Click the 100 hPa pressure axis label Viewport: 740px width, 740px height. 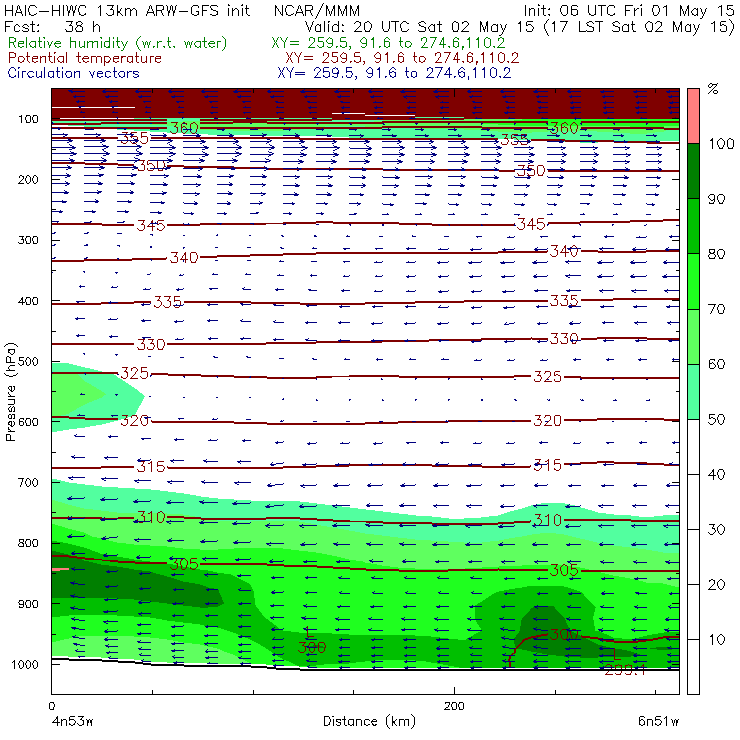pyautogui.click(x=28, y=119)
